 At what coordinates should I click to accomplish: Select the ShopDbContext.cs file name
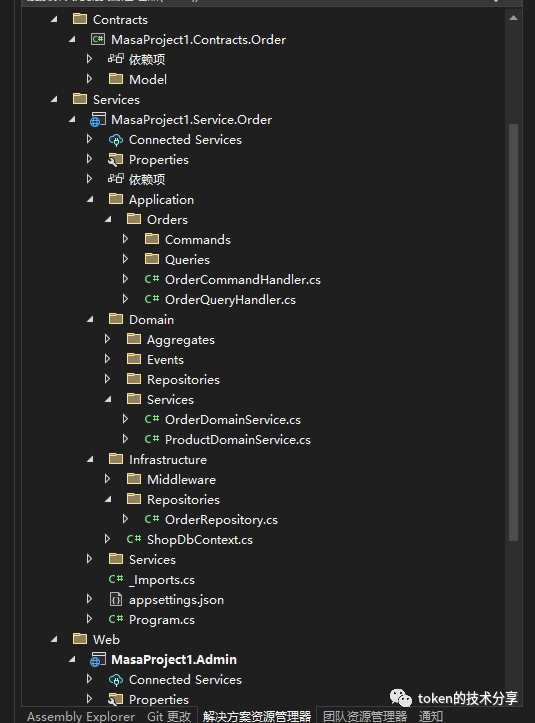tap(200, 539)
